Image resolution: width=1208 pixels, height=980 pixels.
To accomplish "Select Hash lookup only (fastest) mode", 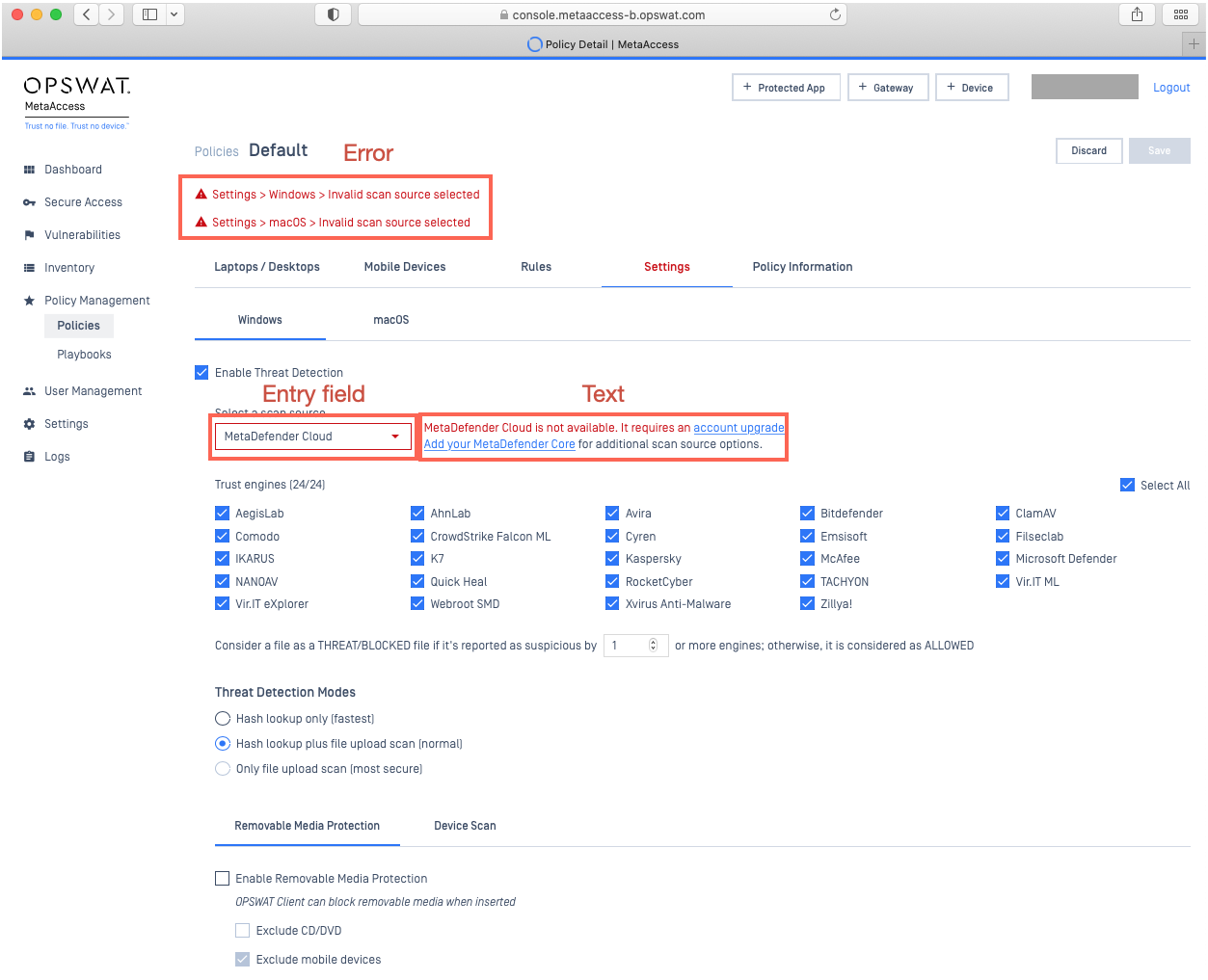I will [223, 719].
